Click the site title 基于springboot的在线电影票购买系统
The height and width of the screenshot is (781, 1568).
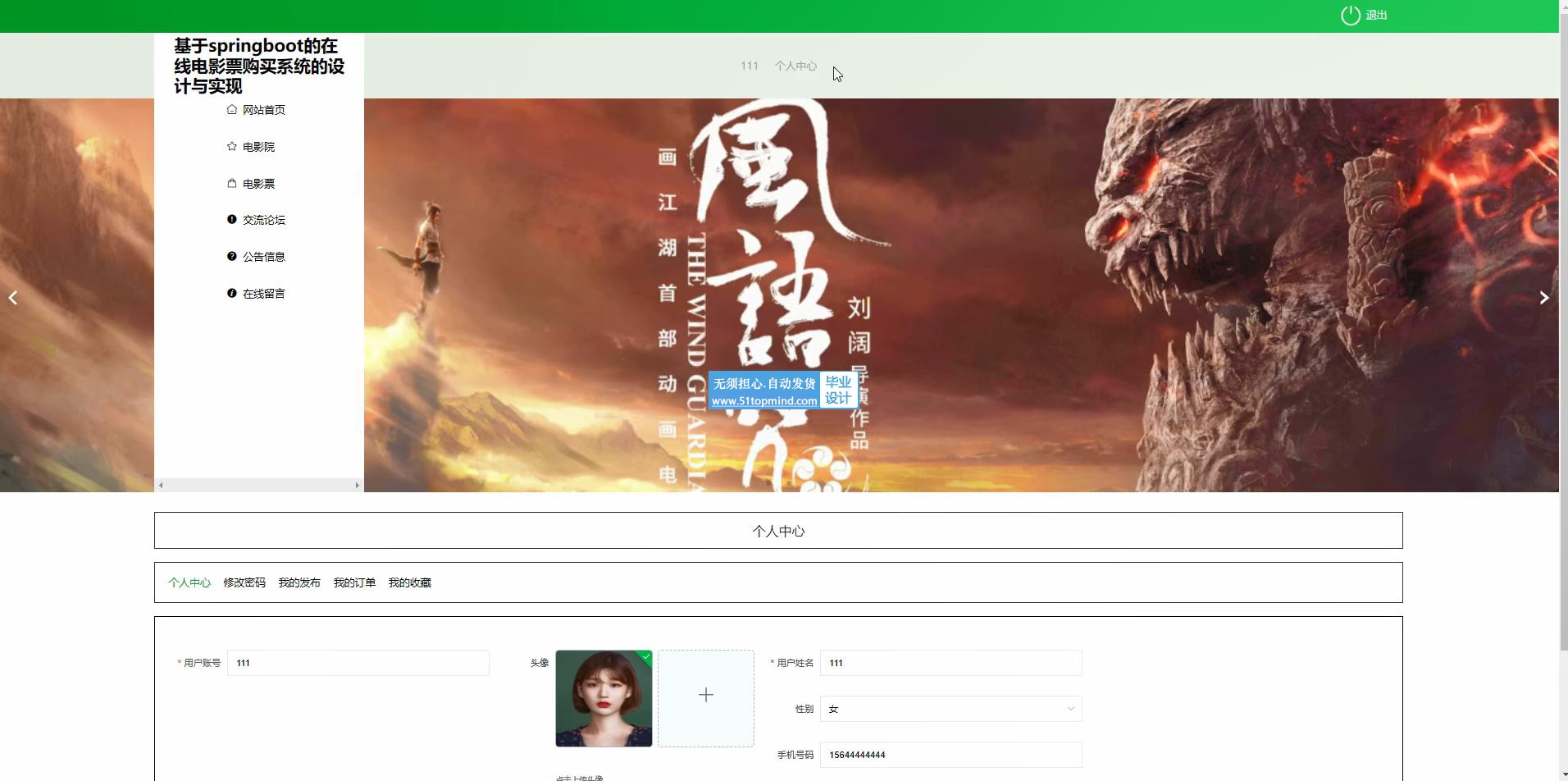point(259,66)
